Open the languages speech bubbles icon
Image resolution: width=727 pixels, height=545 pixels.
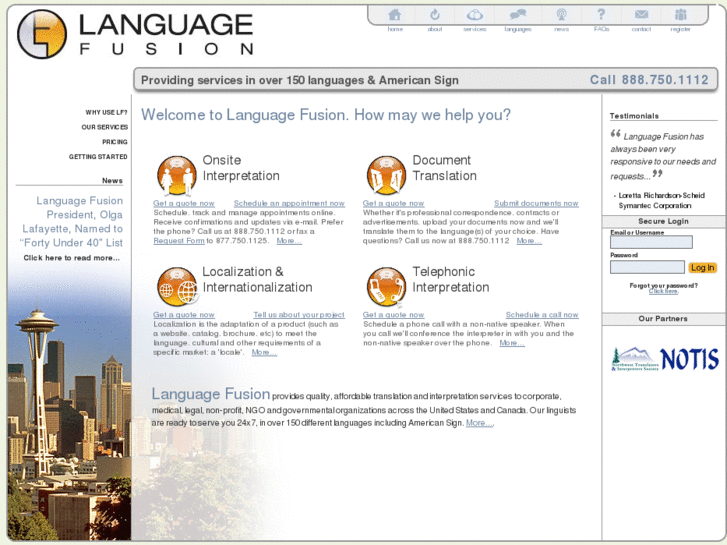(x=518, y=15)
